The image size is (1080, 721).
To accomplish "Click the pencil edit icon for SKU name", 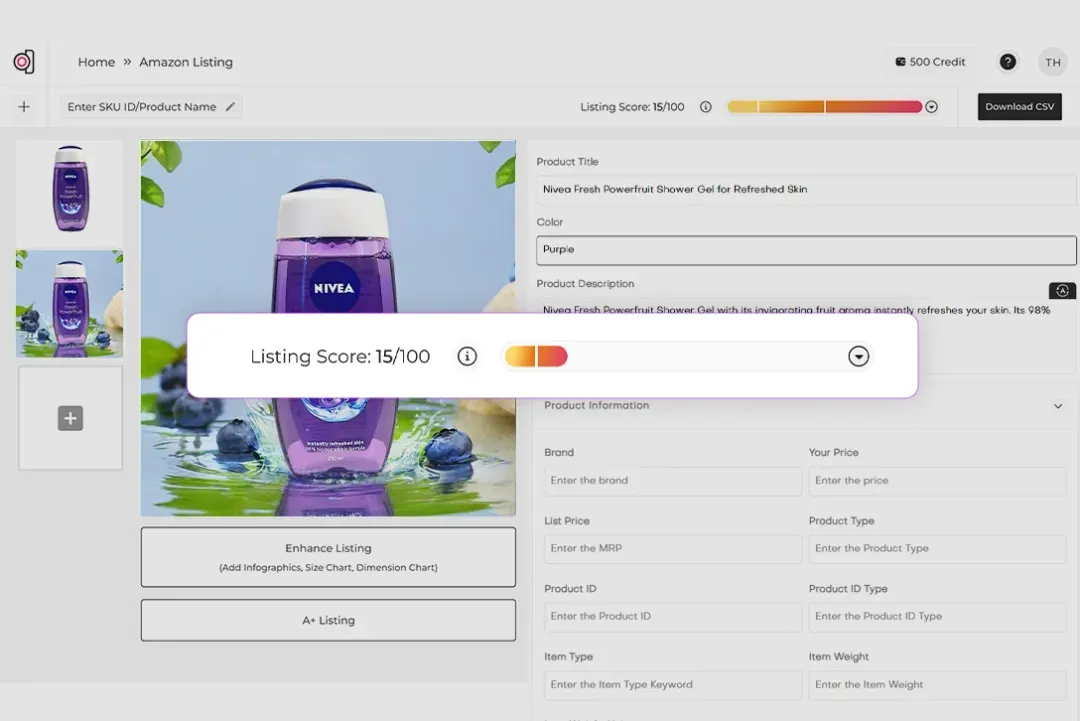I will (x=230, y=107).
